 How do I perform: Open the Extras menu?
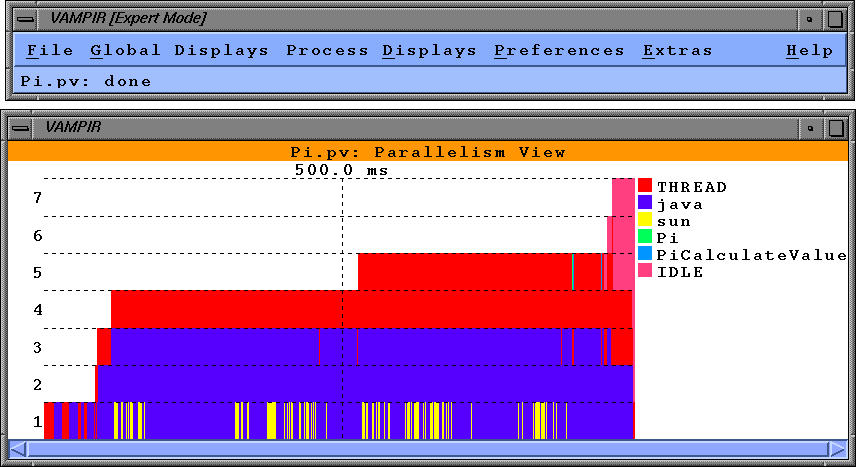(677, 51)
